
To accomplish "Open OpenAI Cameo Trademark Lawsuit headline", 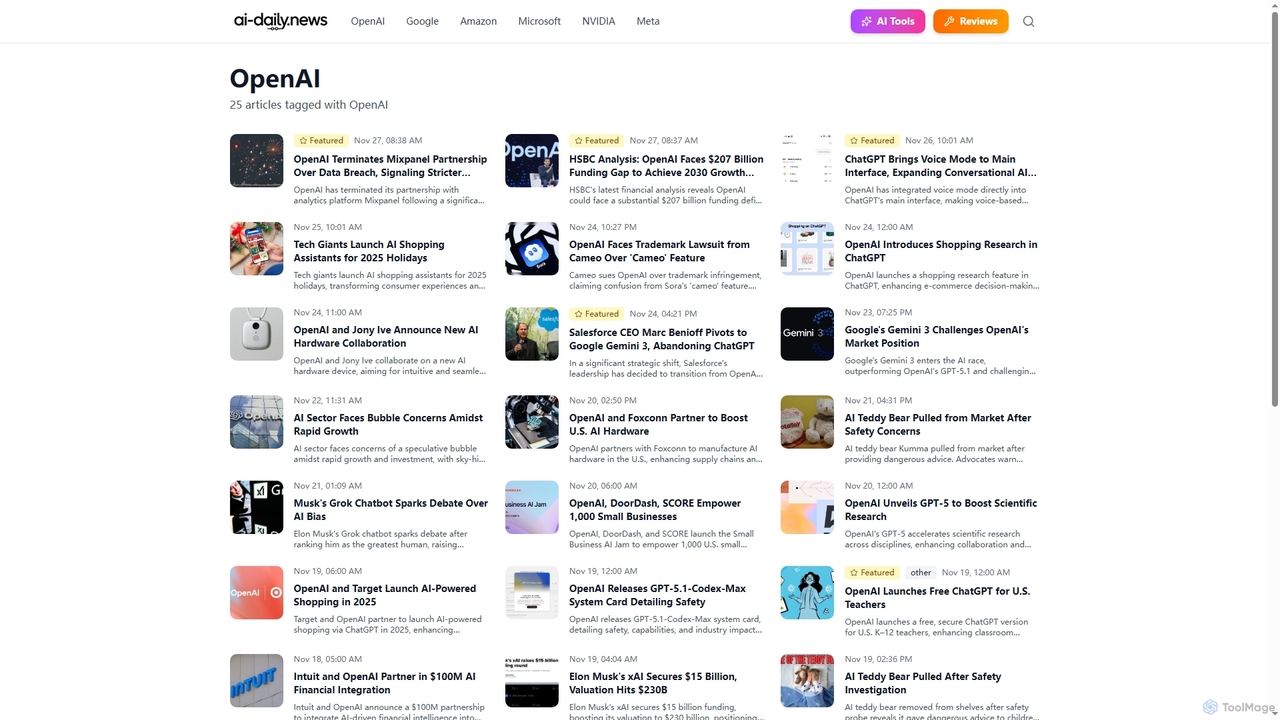I will (660, 251).
